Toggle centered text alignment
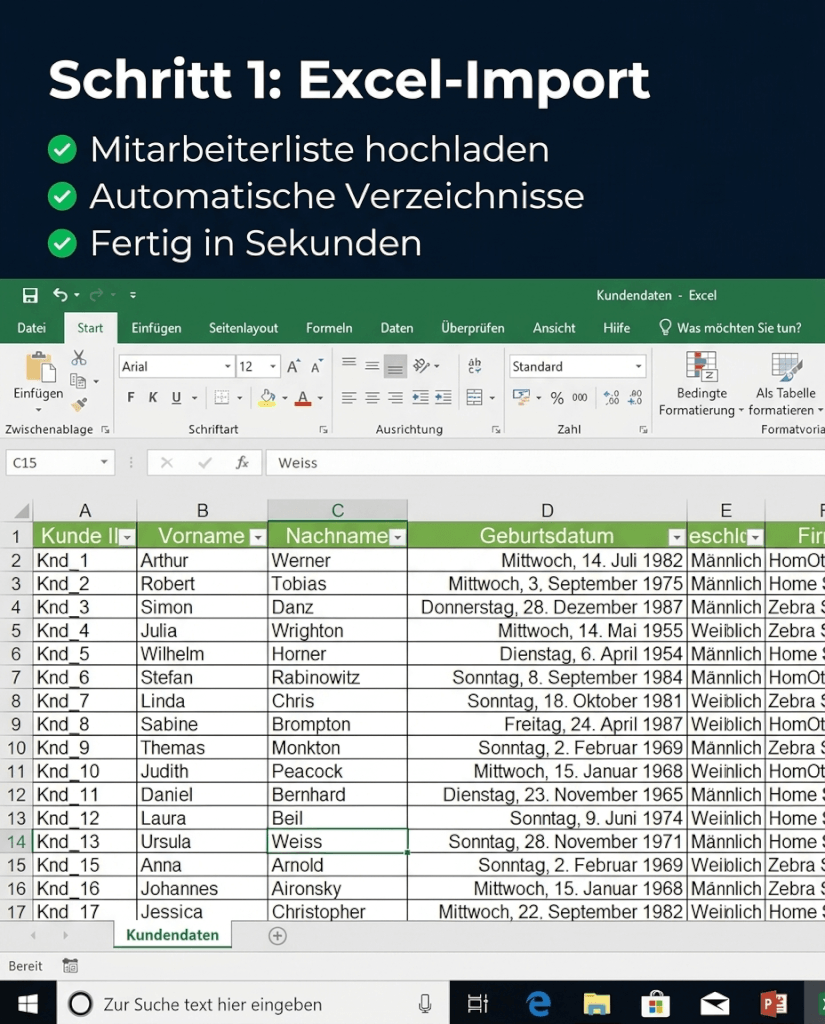825x1024 pixels. [372, 397]
